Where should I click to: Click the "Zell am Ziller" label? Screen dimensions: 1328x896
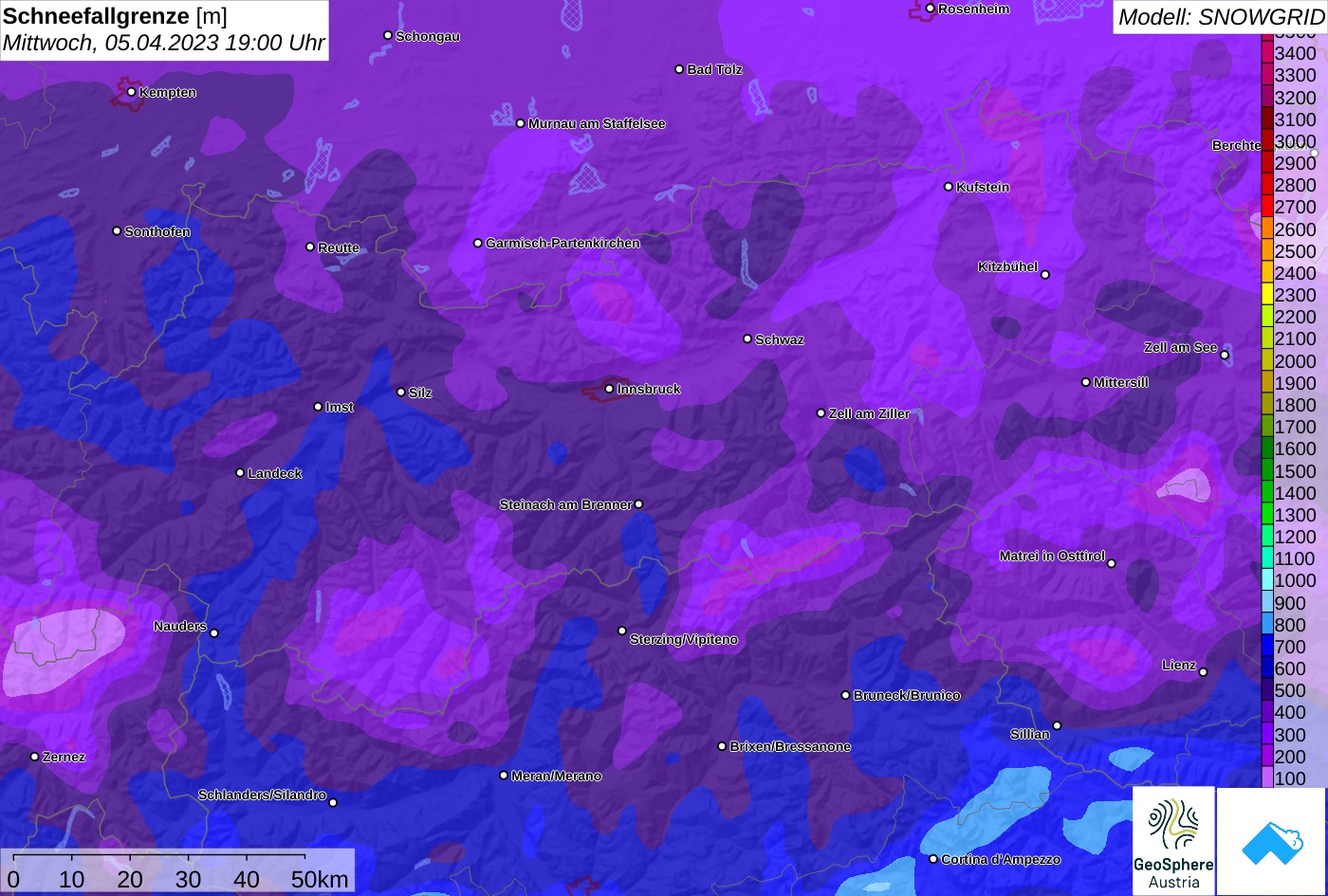(x=869, y=413)
